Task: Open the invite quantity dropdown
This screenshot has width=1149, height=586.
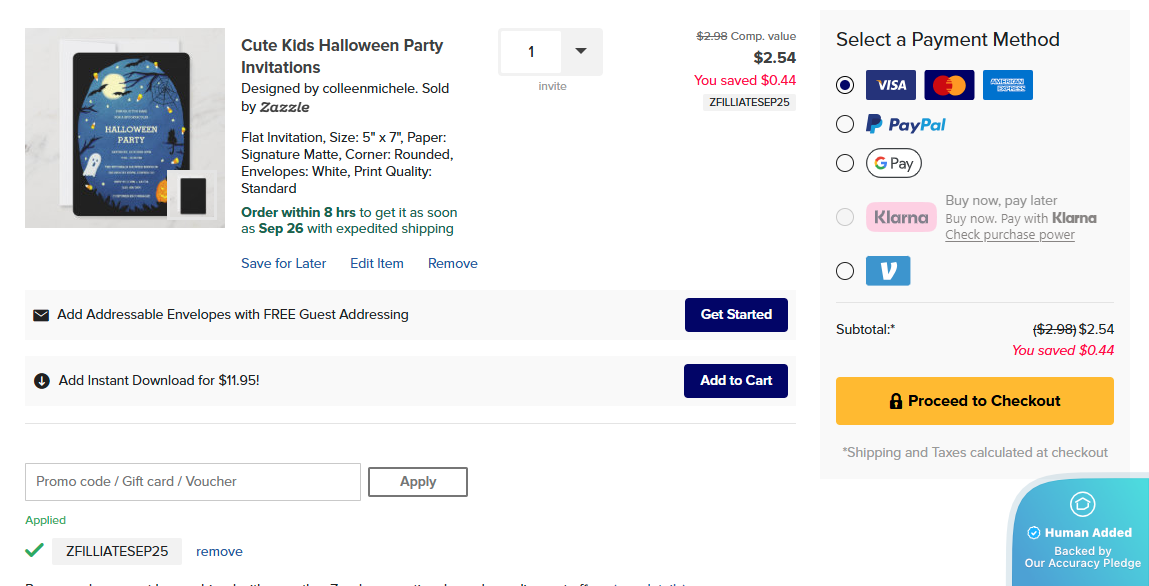Action: coord(580,50)
